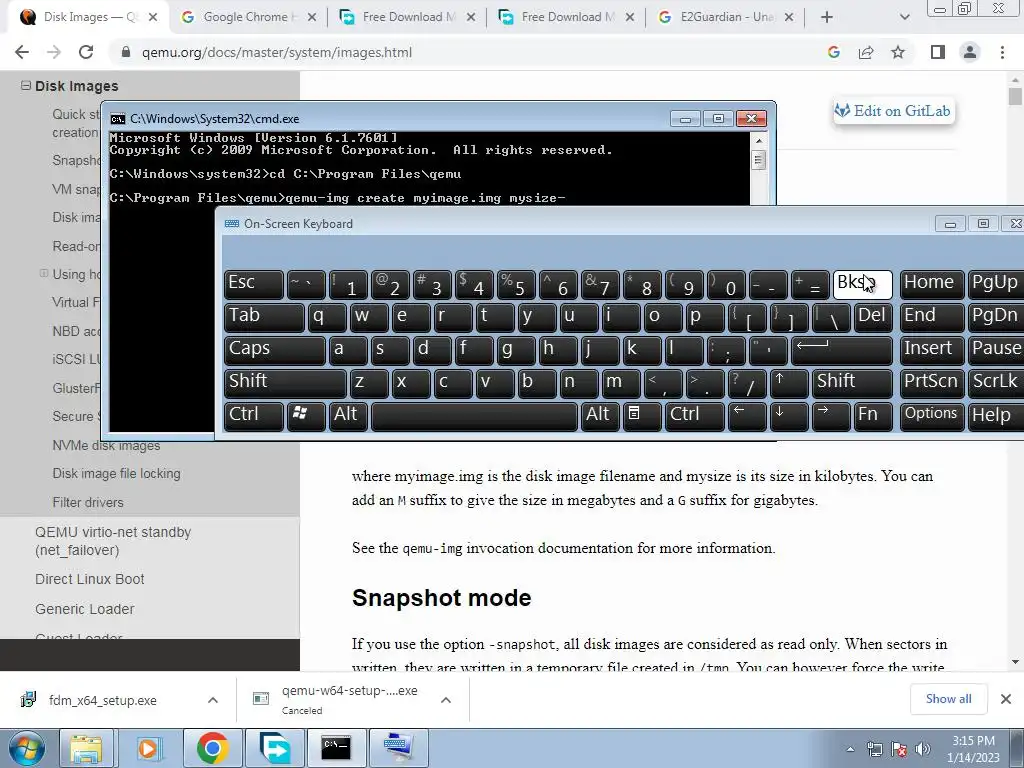Click the menu key on keyboard

tap(641, 416)
